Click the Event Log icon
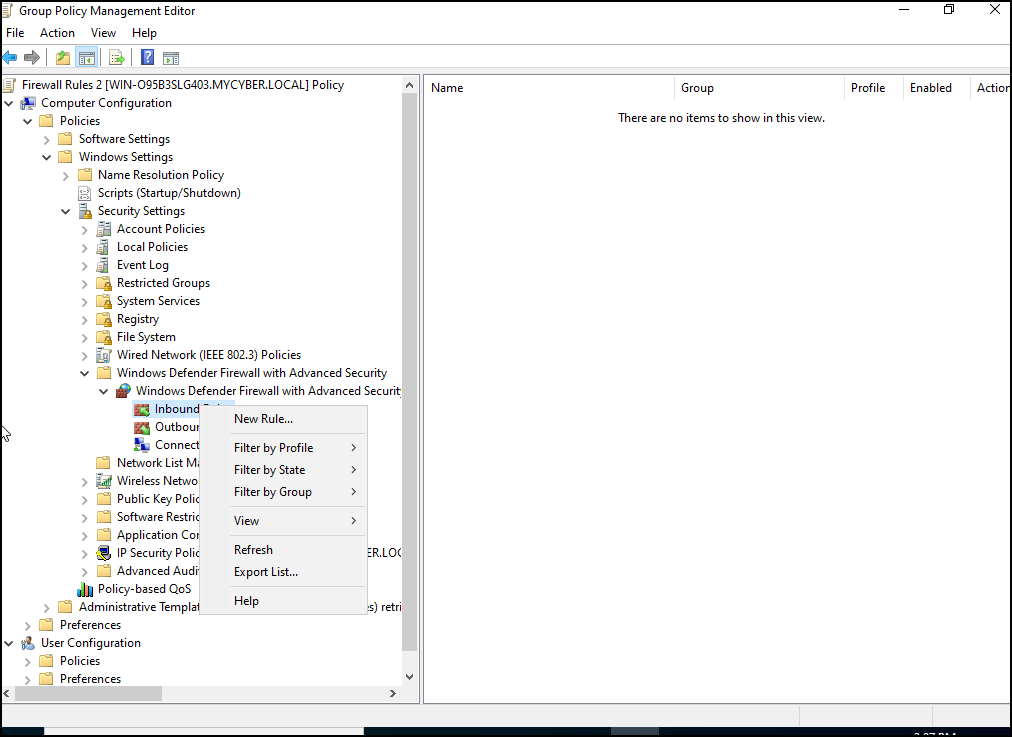 click(103, 265)
